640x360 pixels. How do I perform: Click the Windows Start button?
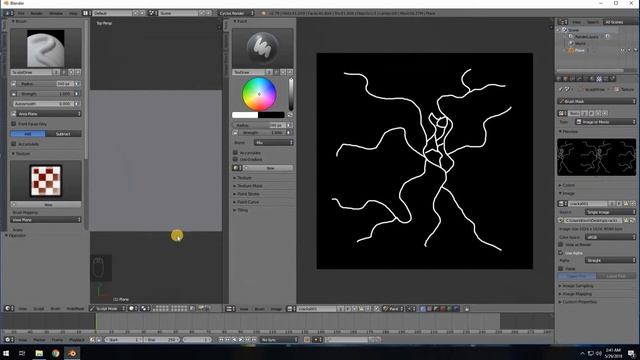click(6, 353)
